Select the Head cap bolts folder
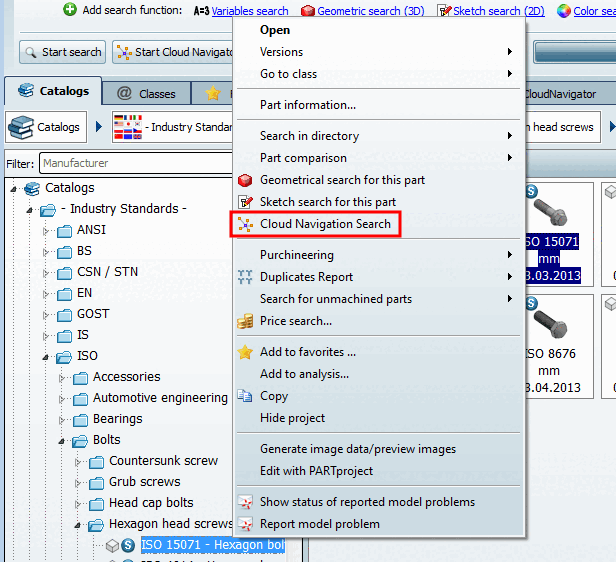Viewport: 616px width, 562px height. point(151,503)
